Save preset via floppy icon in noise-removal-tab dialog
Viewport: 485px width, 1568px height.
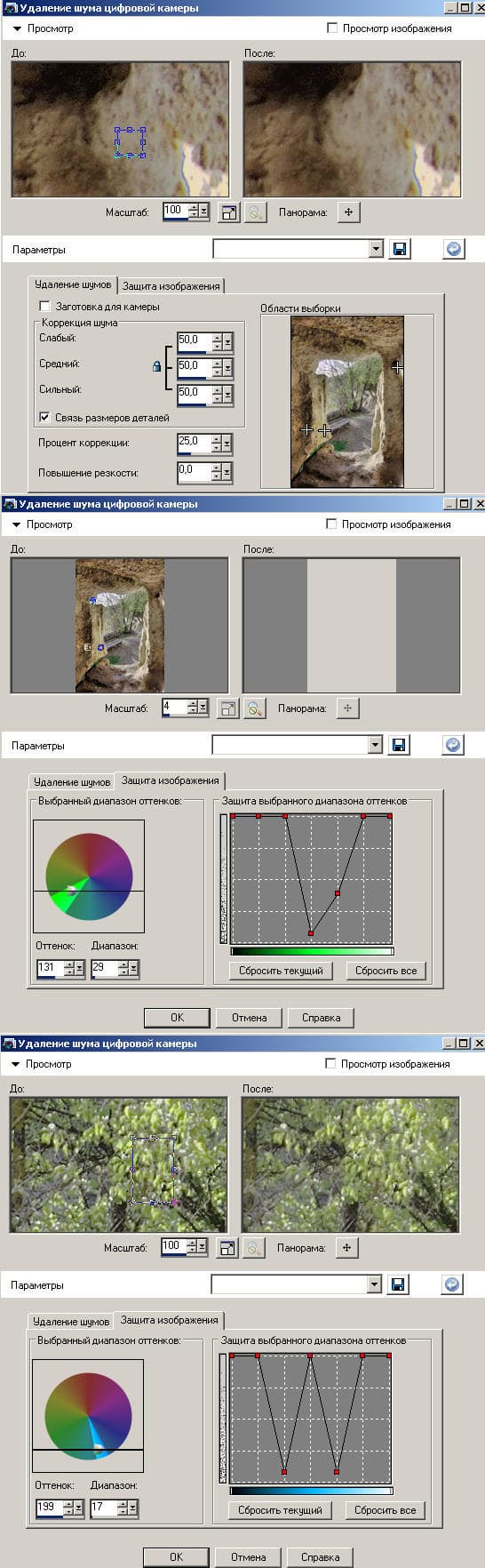(400, 249)
